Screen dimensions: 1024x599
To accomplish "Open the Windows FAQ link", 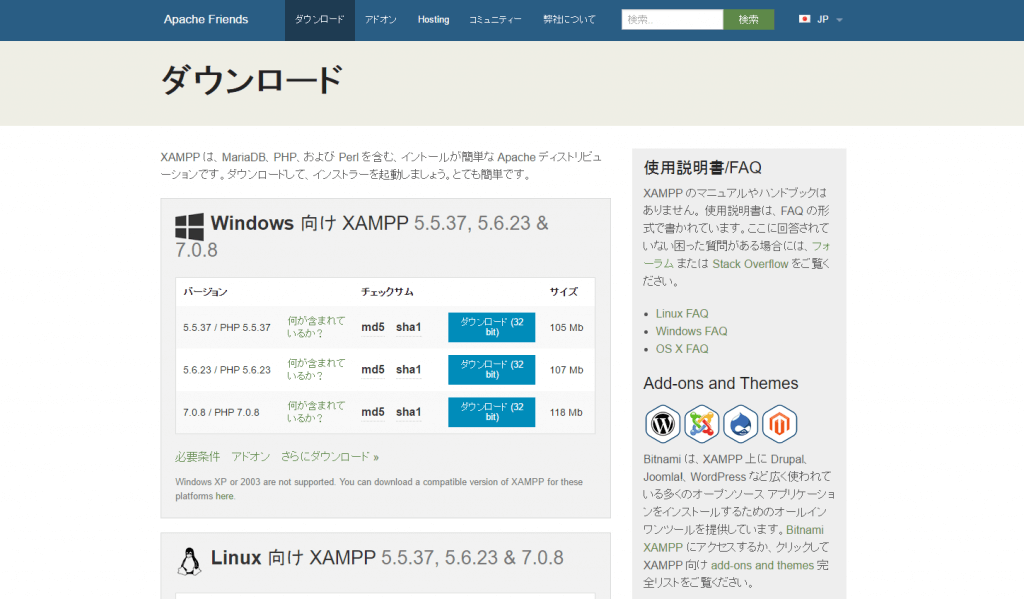I will click(x=691, y=331).
